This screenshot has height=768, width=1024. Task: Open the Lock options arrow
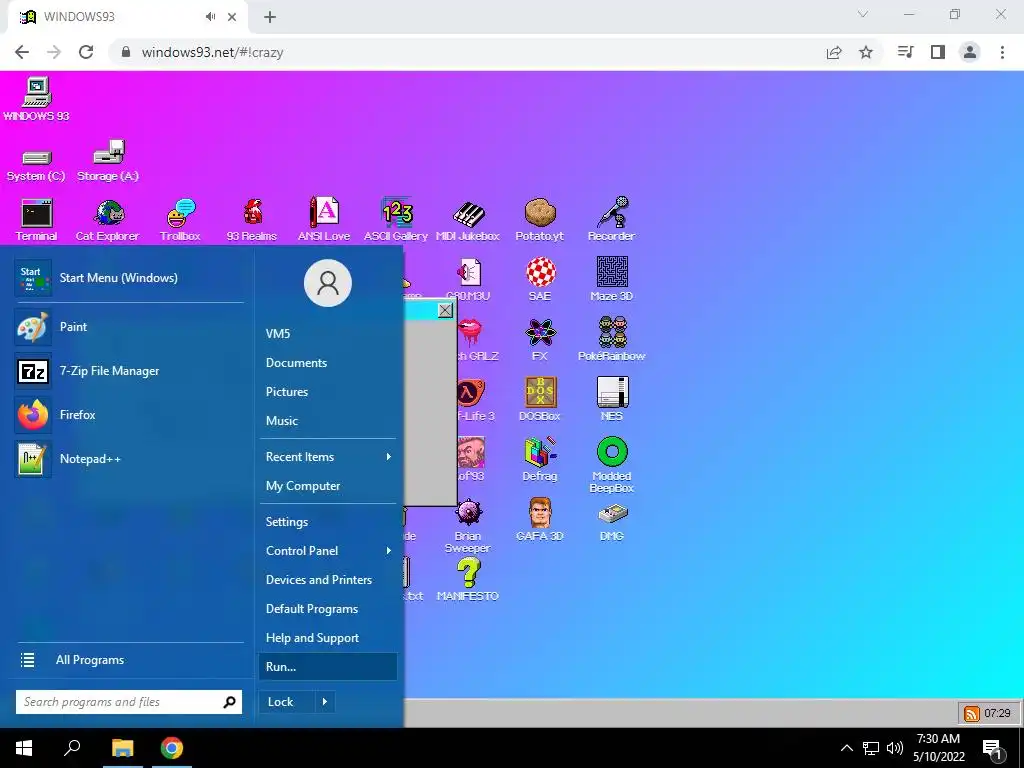[325, 702]
